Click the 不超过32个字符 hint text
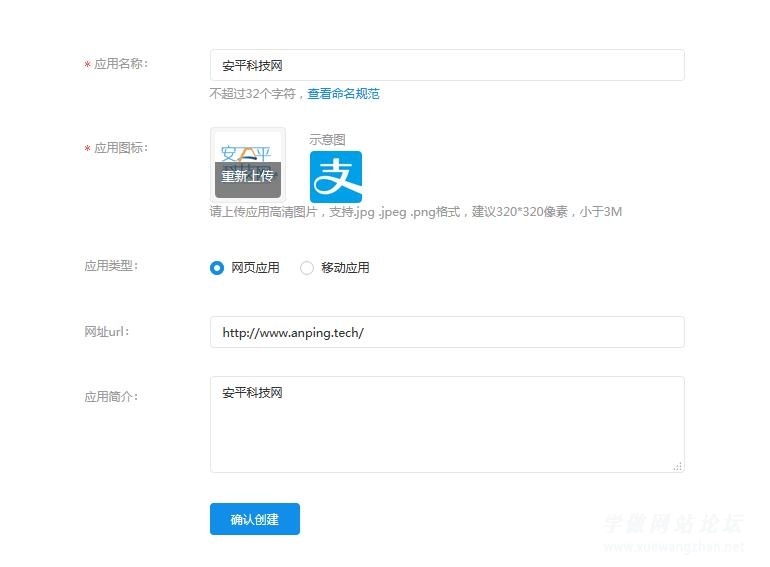Viewport: 770px width, 567px height. [253, 93]
